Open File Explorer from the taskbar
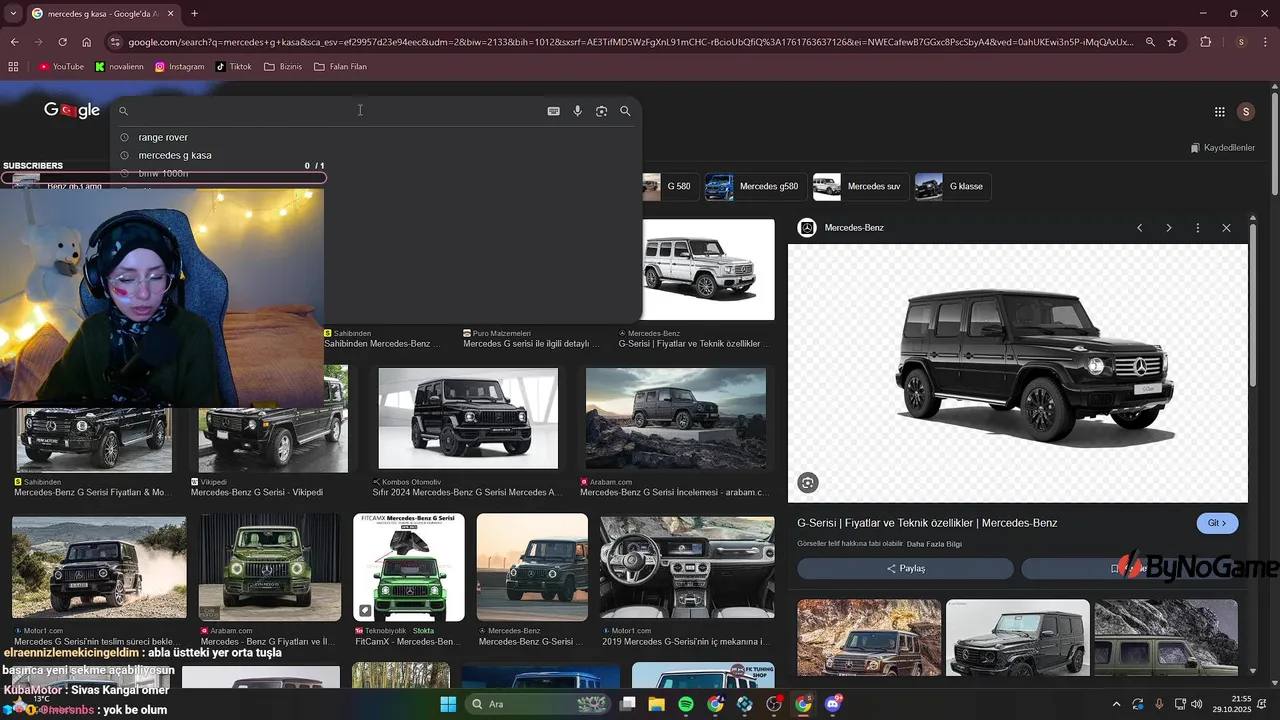The width and height of the screenshot is (1280, 720). pyautogui.click(x=656, y=704)
